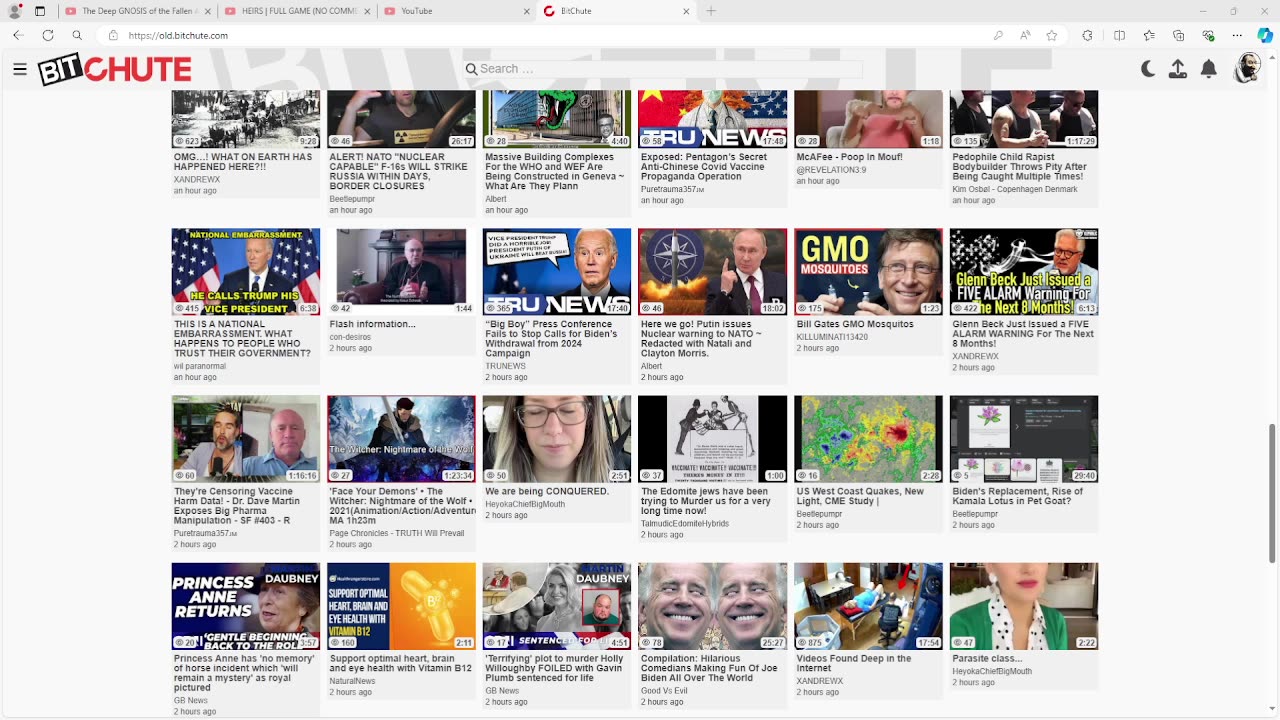
Task: Open browser extensions icon
Action: tap(1087, 35)
